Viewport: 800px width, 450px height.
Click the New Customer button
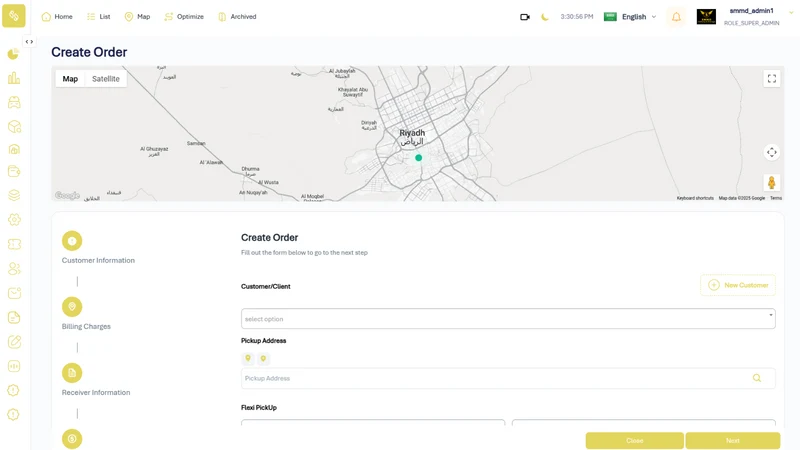(738, 285)
